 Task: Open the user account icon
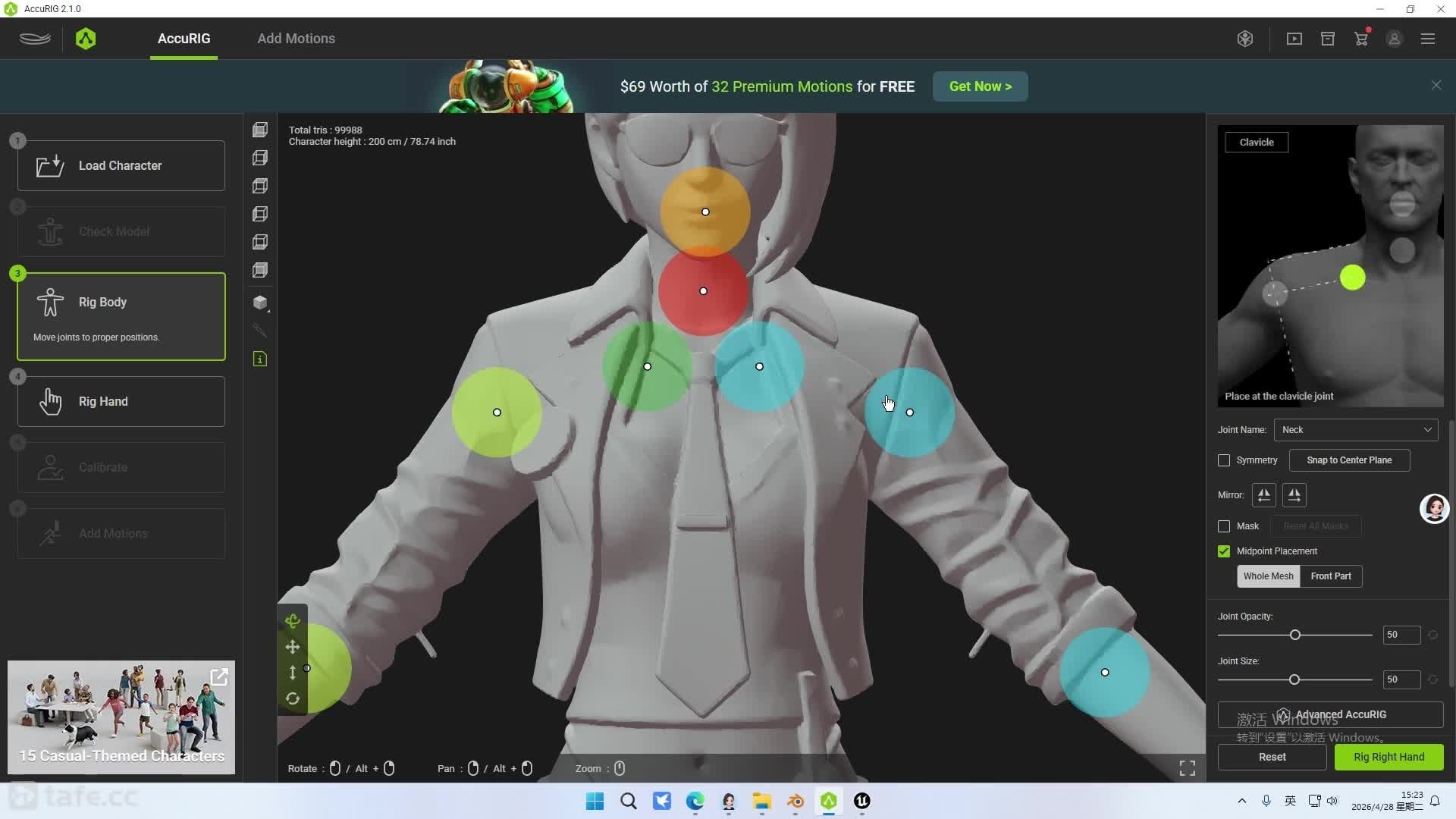pos(1395,39)
